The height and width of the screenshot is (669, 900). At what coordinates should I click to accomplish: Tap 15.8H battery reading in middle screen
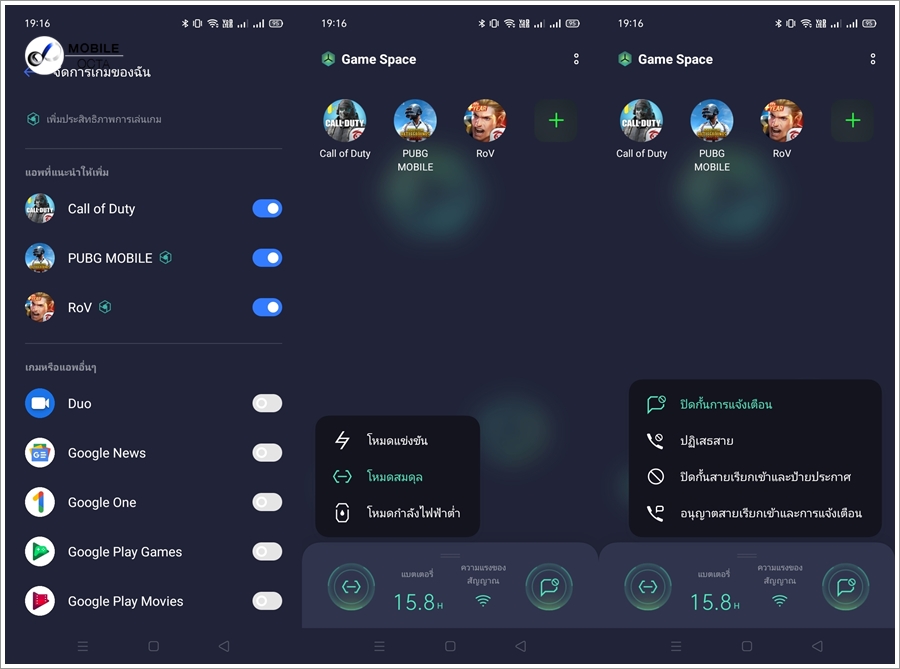tap(418, 602)
